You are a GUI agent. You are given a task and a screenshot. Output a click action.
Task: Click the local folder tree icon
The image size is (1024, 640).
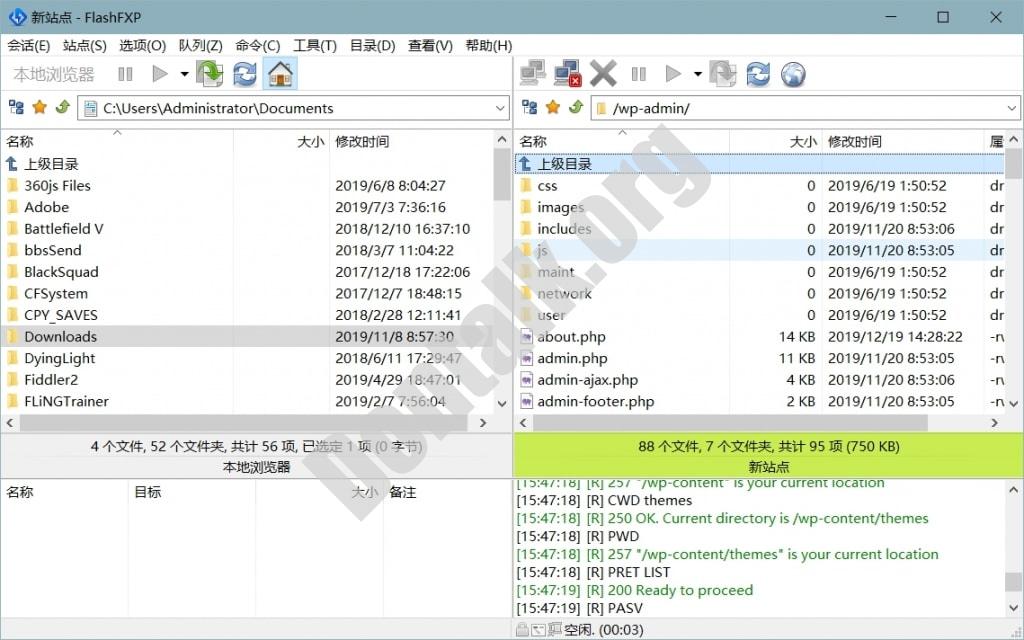(x=16, y=108)
